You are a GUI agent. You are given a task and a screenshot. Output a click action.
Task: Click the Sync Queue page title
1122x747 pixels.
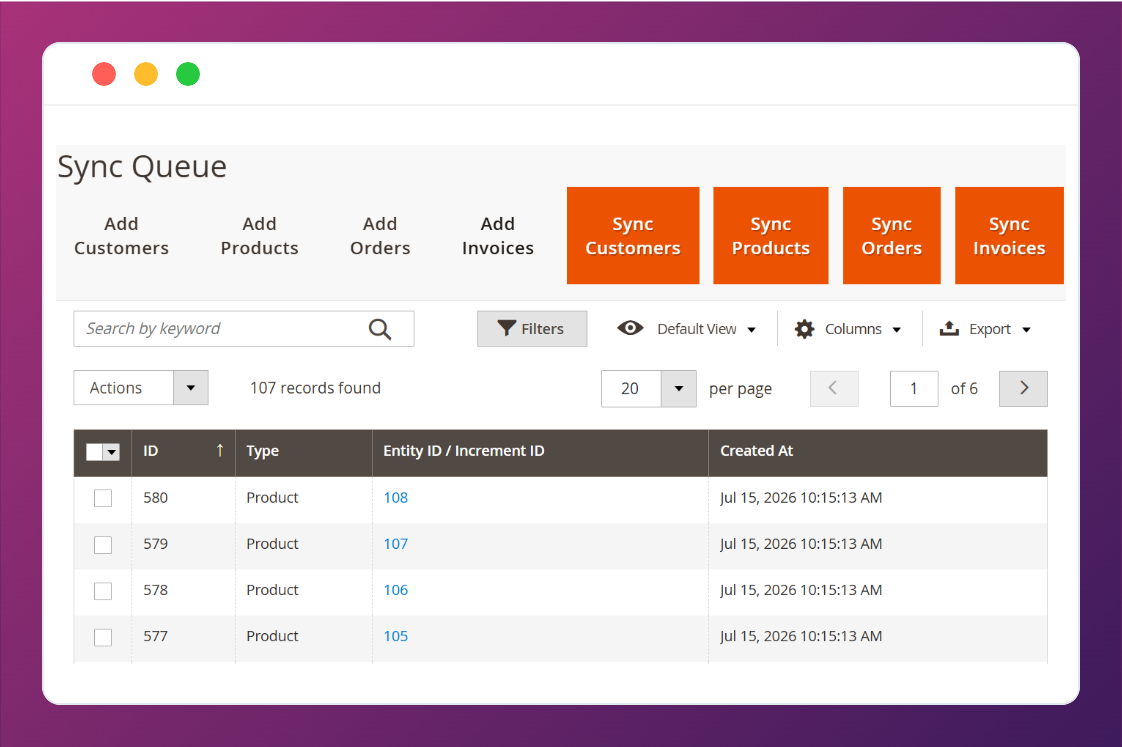(142, 167)
